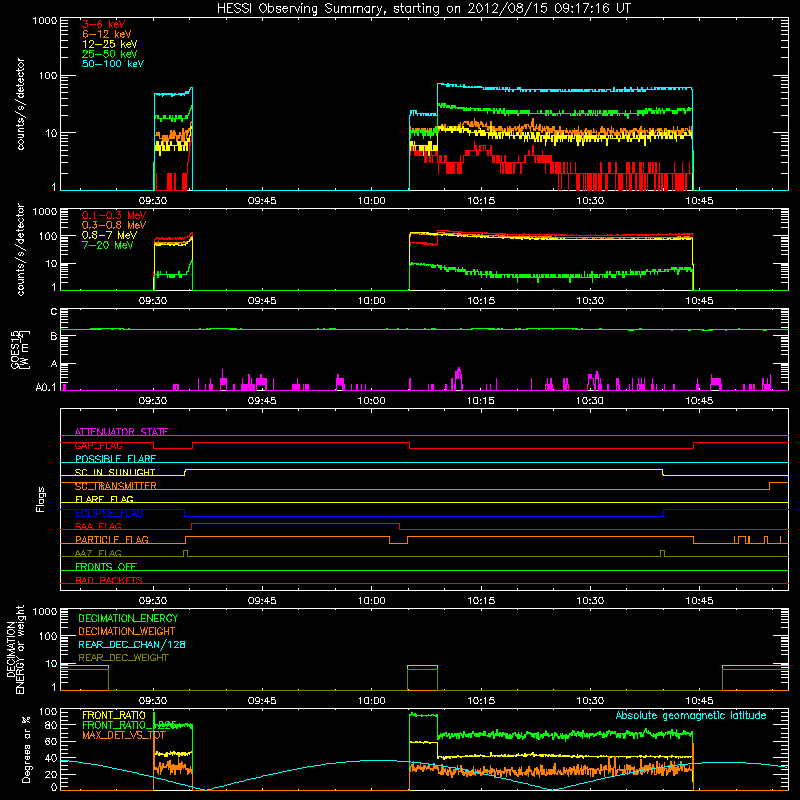Click the DECIMATION ENERGY or weight axis title
The image size is (800, 800).
15,649
